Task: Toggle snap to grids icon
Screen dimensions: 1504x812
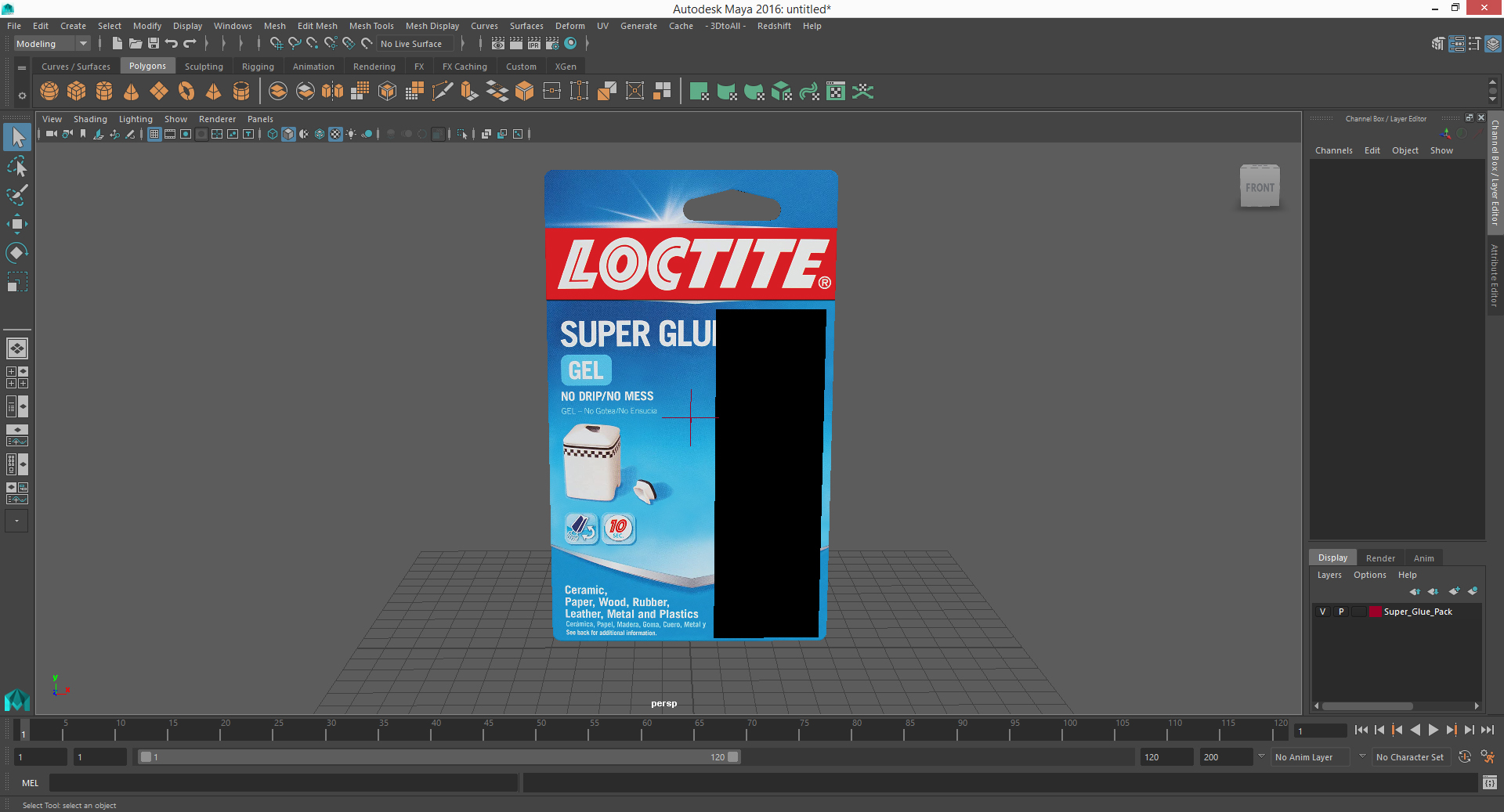Action: pos(276,44)
